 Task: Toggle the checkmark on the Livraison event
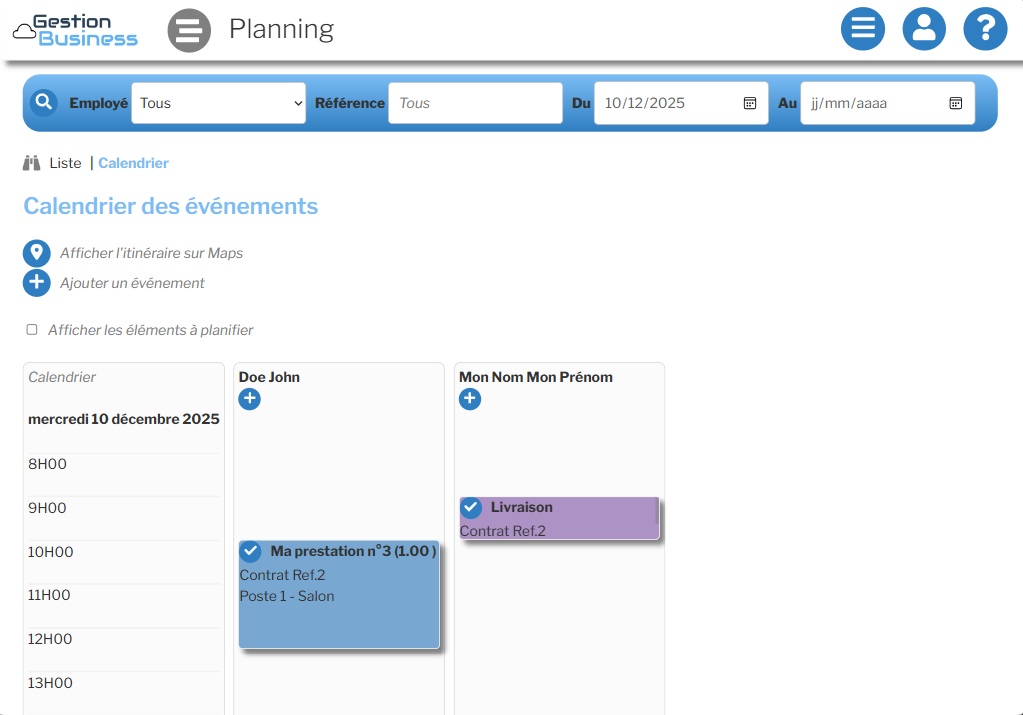pyautogui.click(x=471, y=507)
